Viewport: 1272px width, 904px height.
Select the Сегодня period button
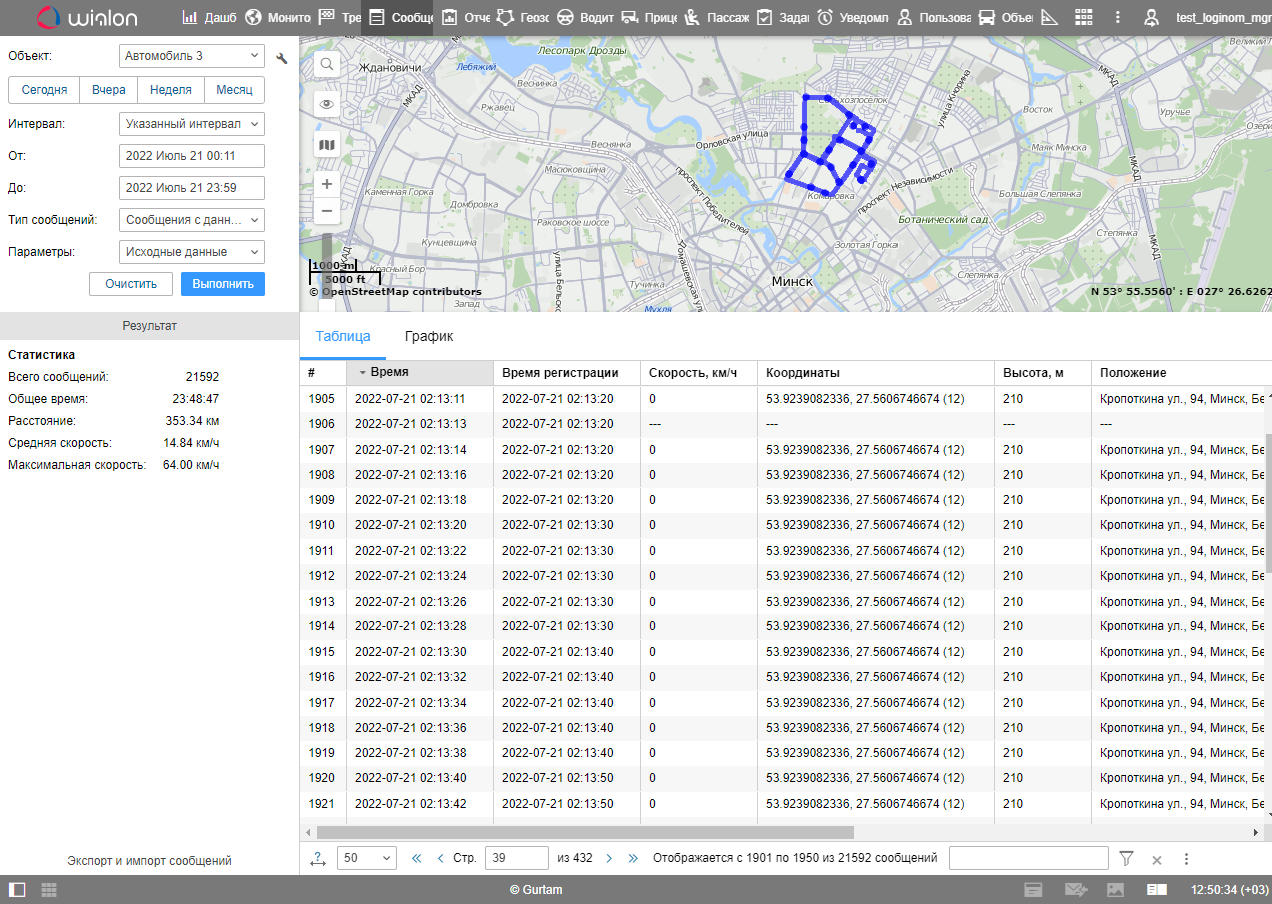44,90
